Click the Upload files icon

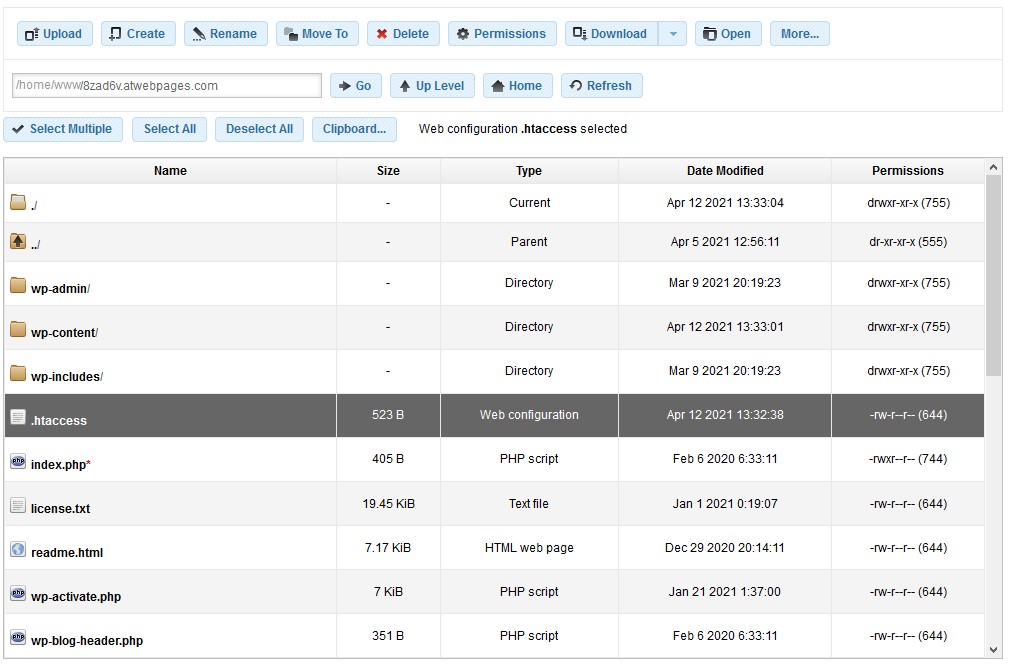tap(32, 33)
